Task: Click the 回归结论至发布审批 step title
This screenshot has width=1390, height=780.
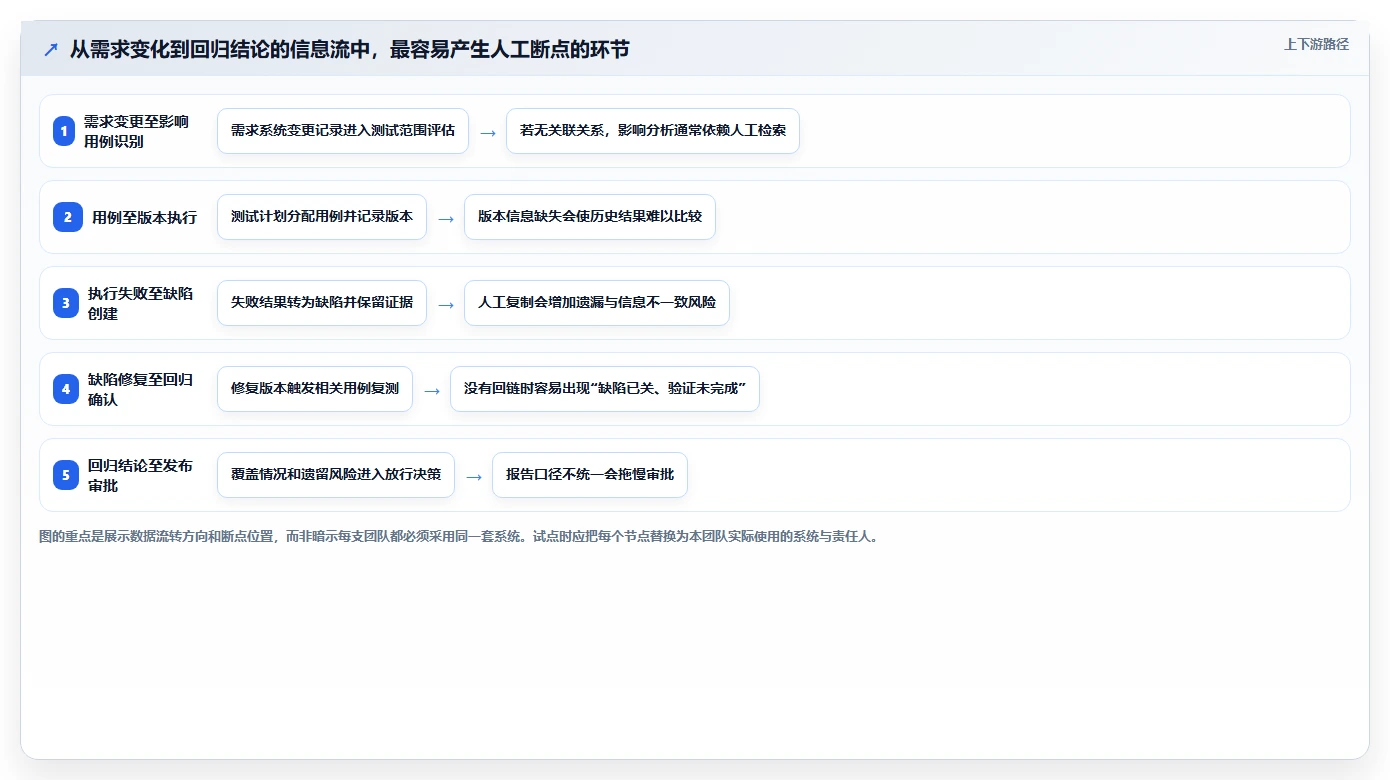Action: pos(140,475)
